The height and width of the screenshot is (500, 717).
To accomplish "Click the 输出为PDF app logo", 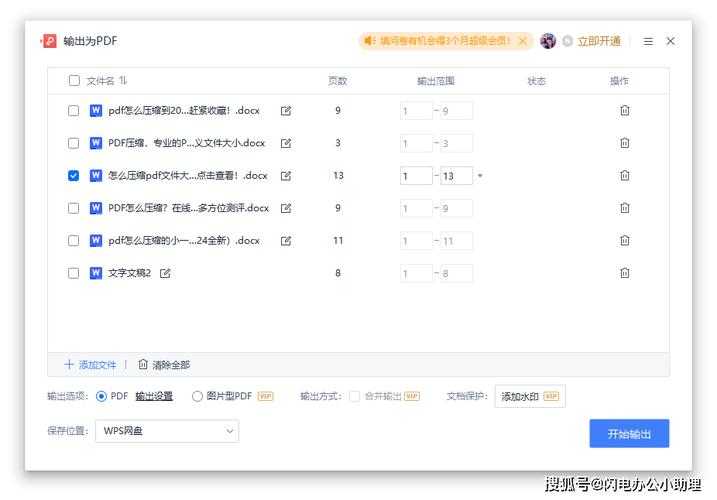I will point(49,41).
